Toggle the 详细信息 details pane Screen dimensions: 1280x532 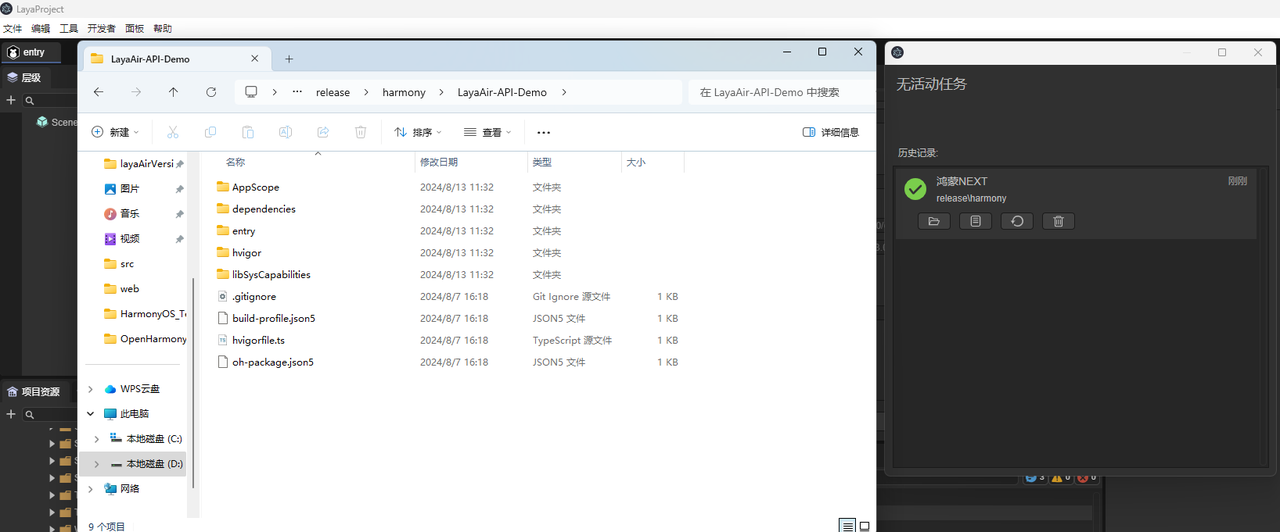click(x=830, y=132)
